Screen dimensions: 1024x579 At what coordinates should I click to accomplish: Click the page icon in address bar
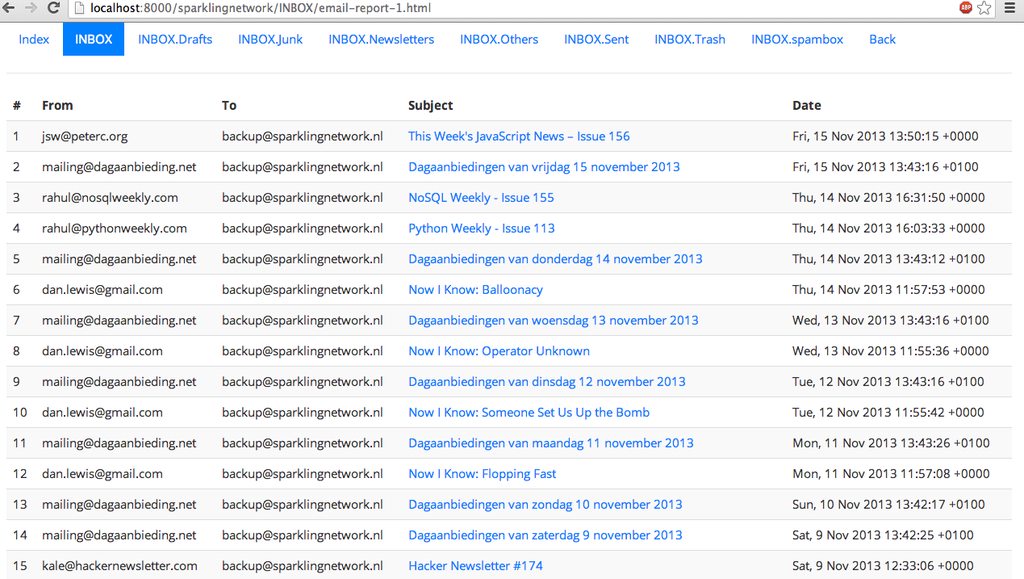pyautogui.click(x=79, y=8)
